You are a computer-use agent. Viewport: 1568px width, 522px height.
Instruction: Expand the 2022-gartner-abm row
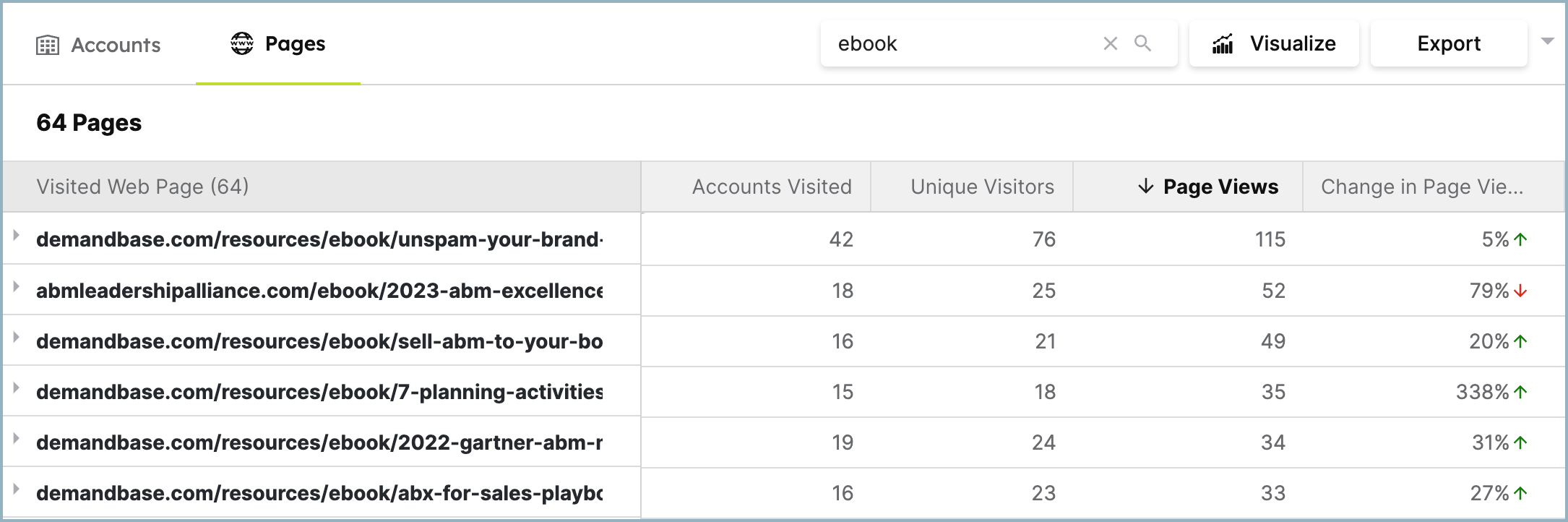coord(16,438)
